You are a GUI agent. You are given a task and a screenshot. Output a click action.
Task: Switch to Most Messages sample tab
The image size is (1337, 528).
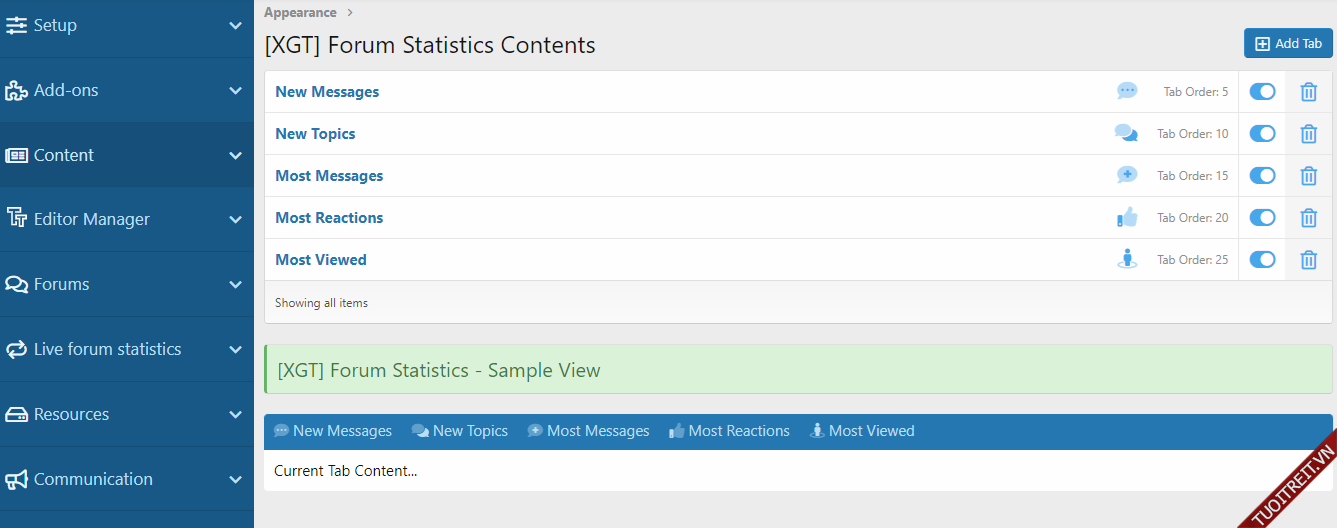588,431
